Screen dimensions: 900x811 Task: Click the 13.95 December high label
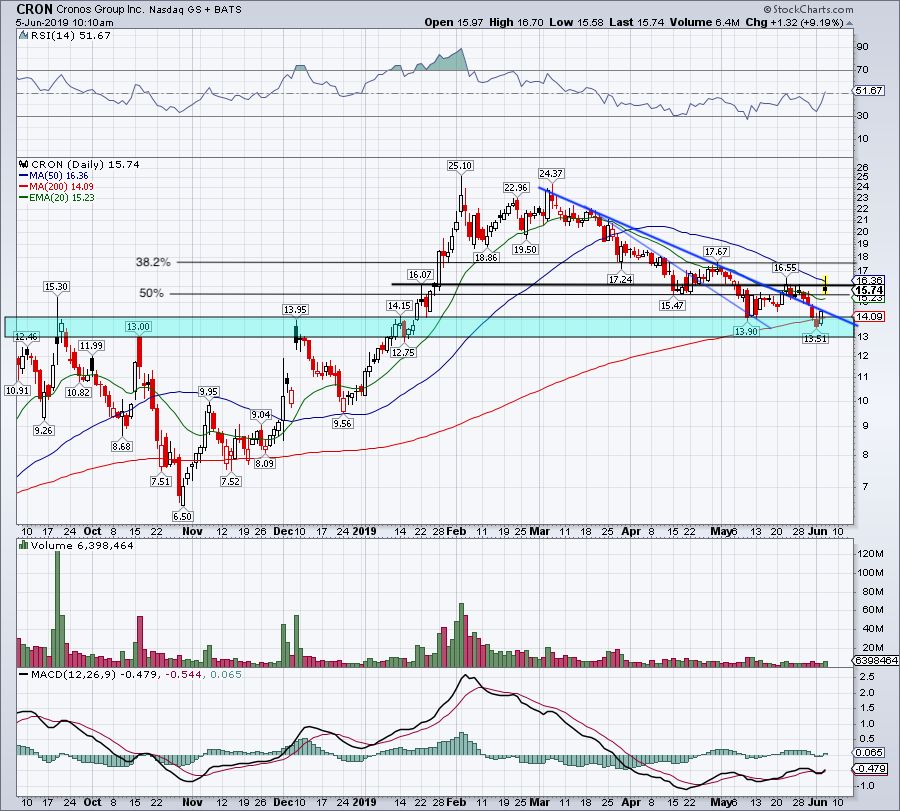[295, 309]
